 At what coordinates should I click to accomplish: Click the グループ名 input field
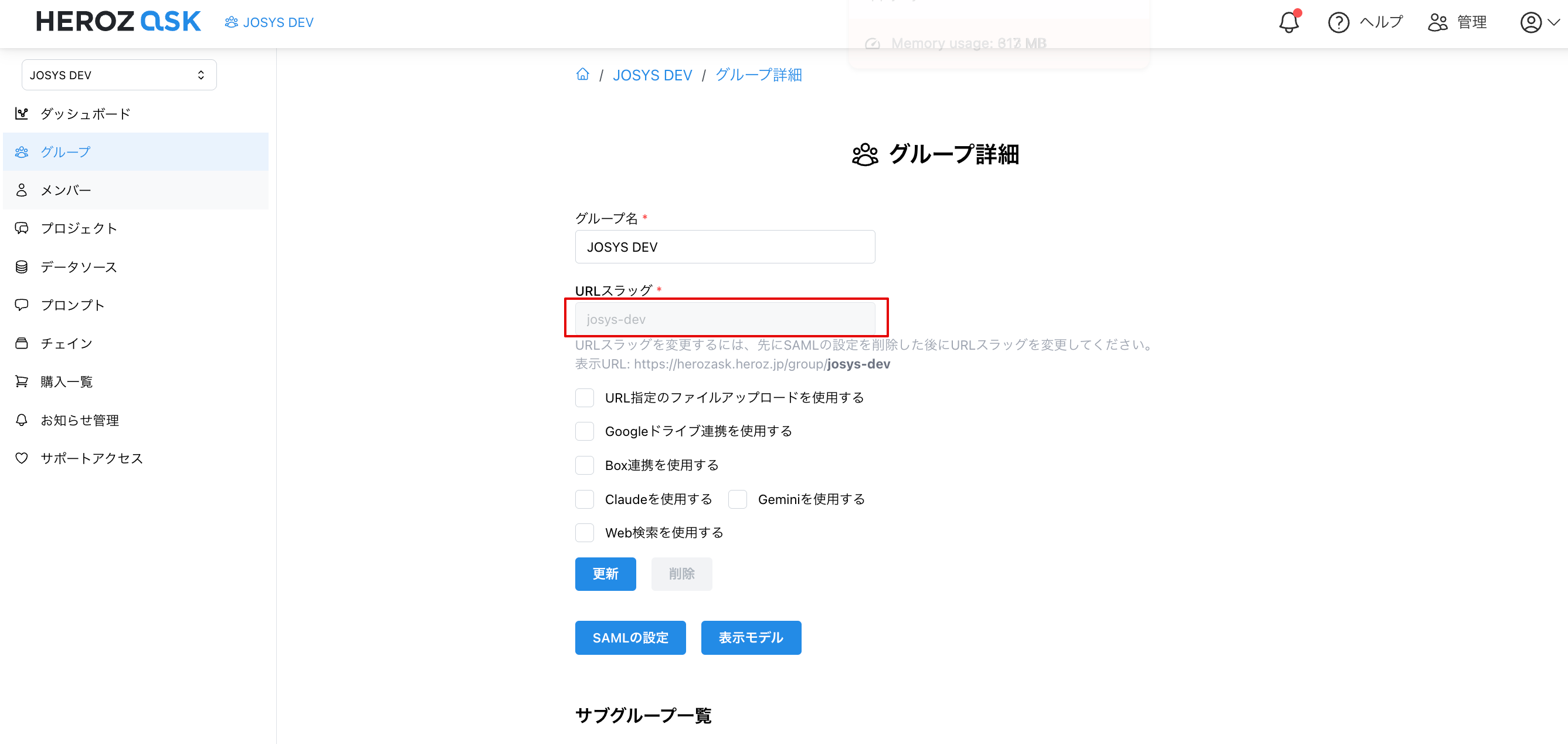point(724,247)
